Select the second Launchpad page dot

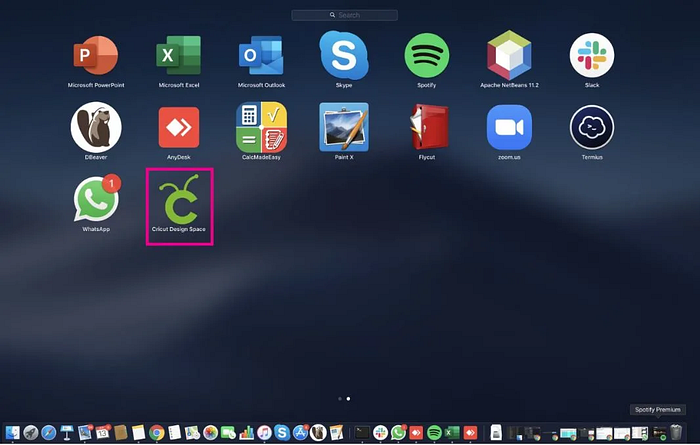pyautogui.click(x=348, y=399)
